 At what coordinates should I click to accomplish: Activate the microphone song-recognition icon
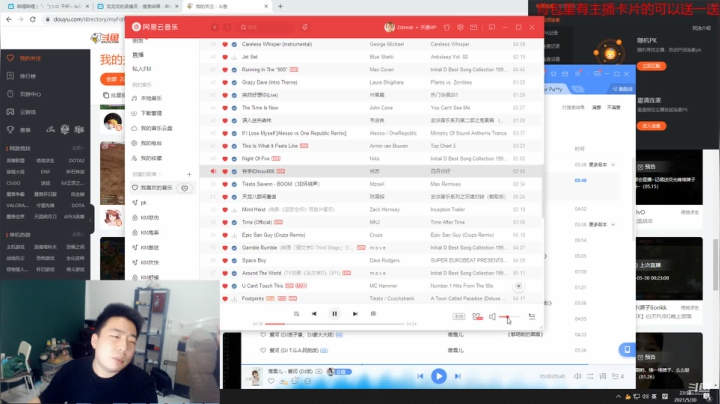pyautogui.click(x=304, y=27)
